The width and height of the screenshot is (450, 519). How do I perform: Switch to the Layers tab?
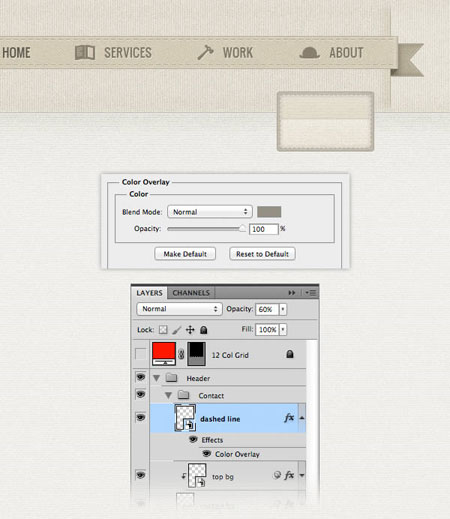[149, 293]
